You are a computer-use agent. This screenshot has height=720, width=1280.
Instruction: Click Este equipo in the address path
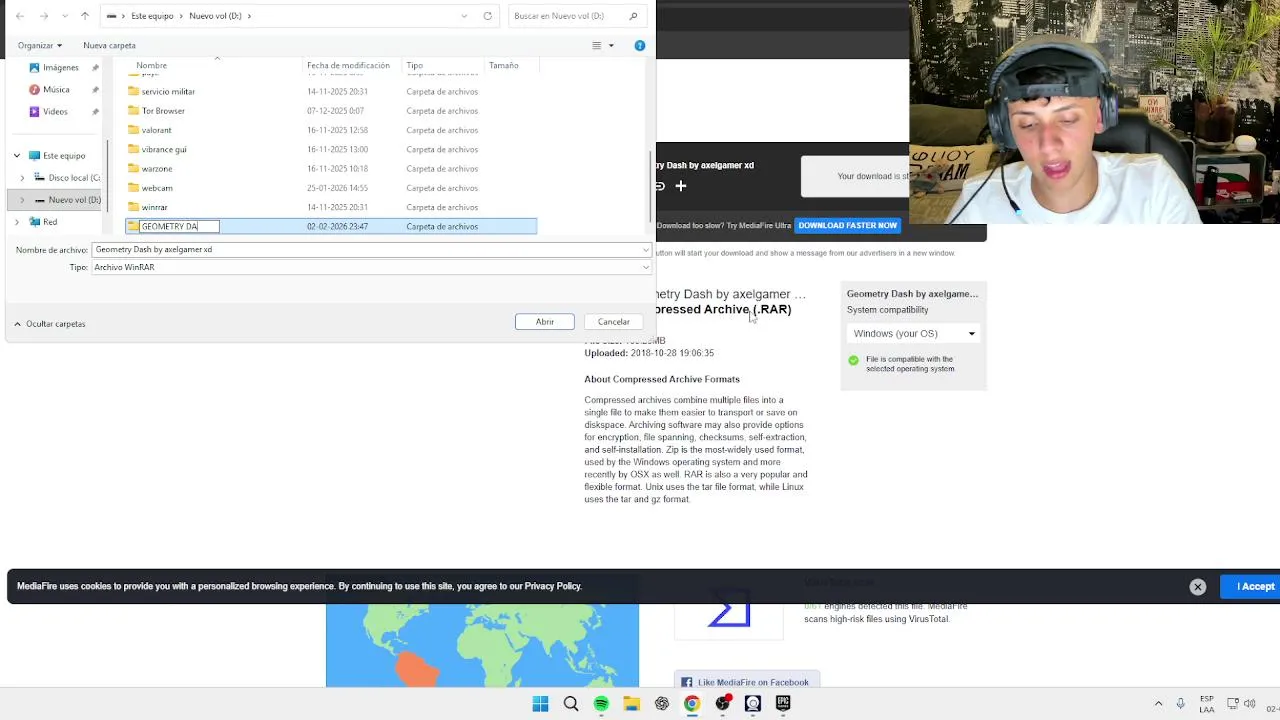click(x=153, y=16)
